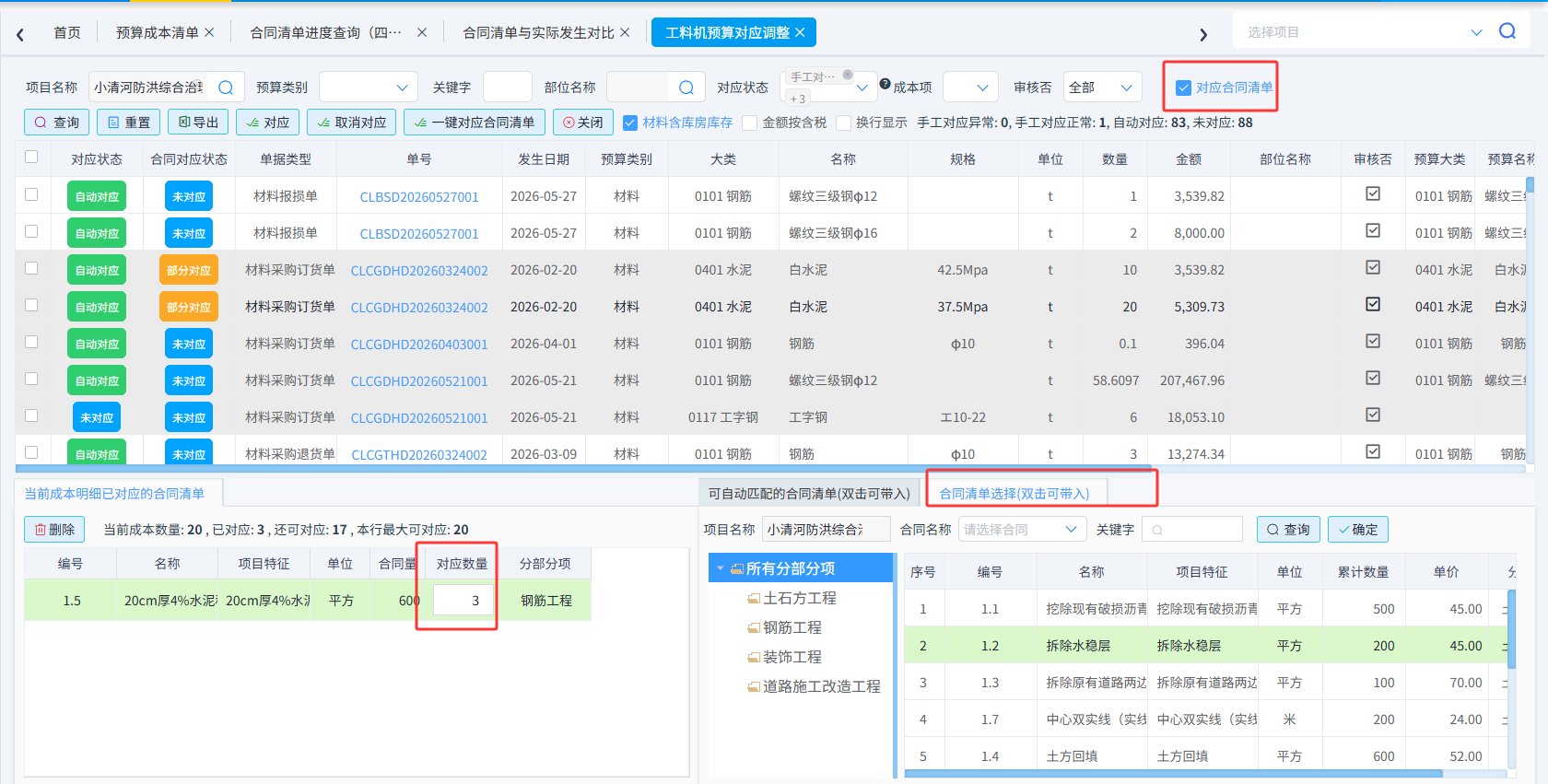Viewport: 1548px width, 784px height.
Task: Click the 删除 delete button
Action: tap(54, 530)
